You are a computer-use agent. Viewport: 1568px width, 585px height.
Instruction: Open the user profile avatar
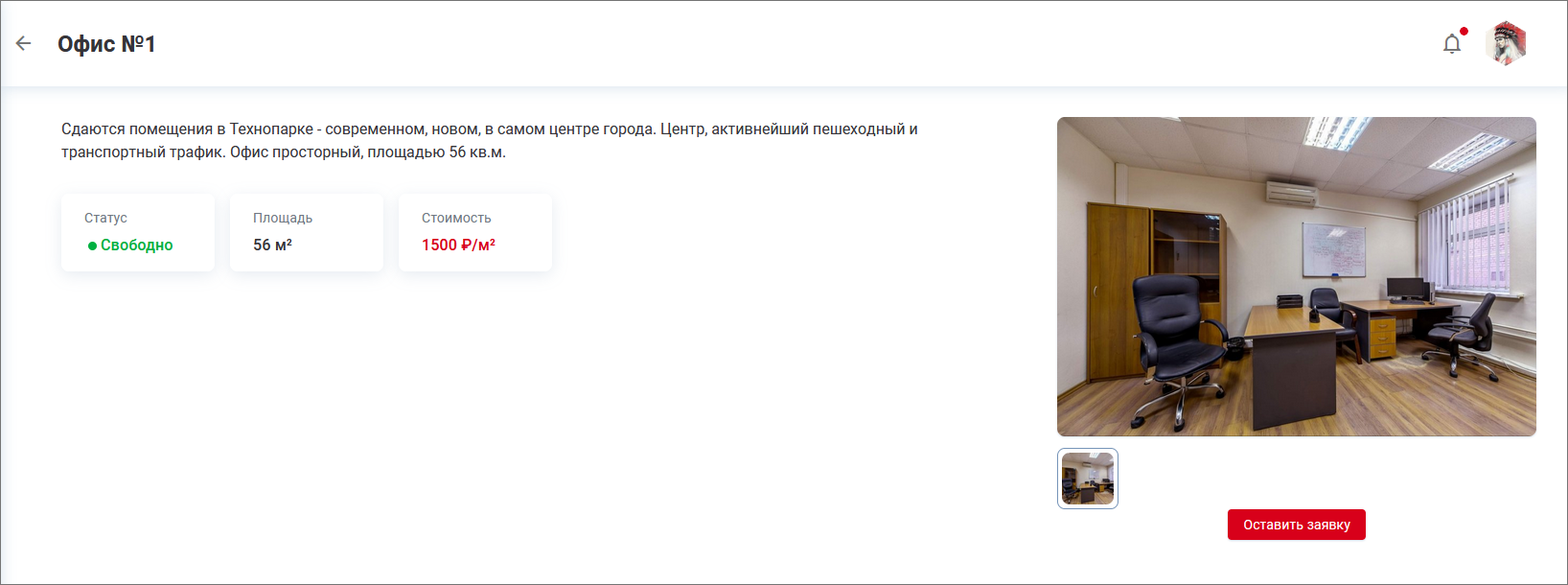pos(1506,43)
